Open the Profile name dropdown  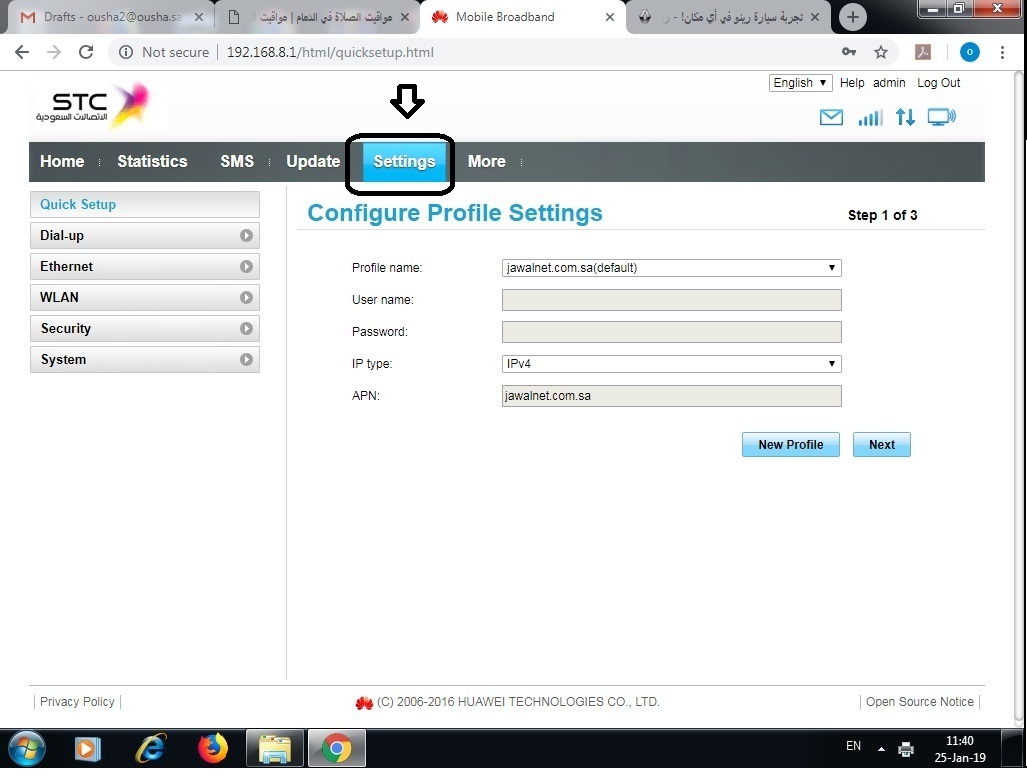(x=671, y=268)
